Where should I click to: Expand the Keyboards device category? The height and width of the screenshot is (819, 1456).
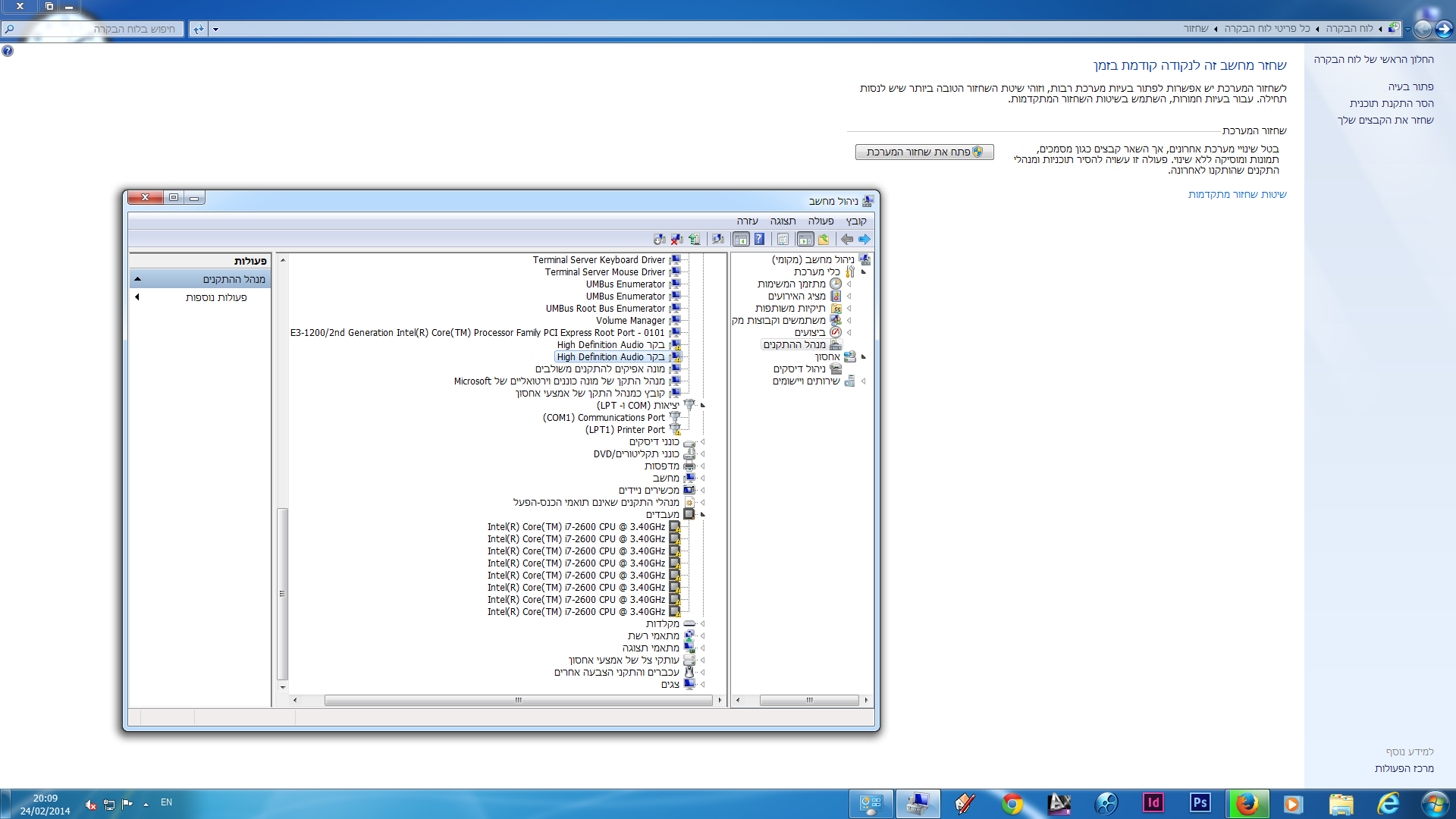703,624
